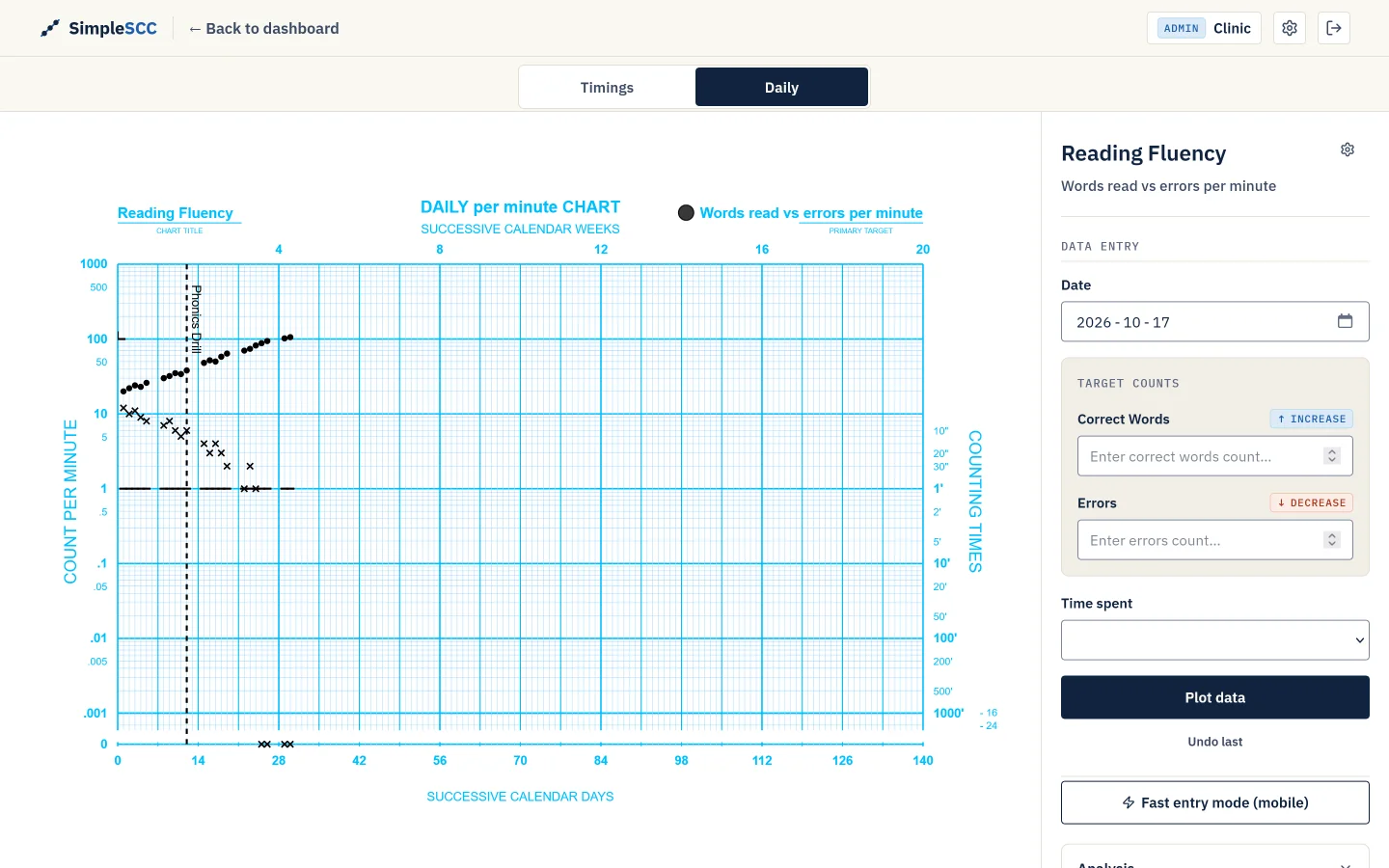Click the Phonics Drill phase line label
The height and width of the screenshot is (868, 1389).
(x=197, y=319)
